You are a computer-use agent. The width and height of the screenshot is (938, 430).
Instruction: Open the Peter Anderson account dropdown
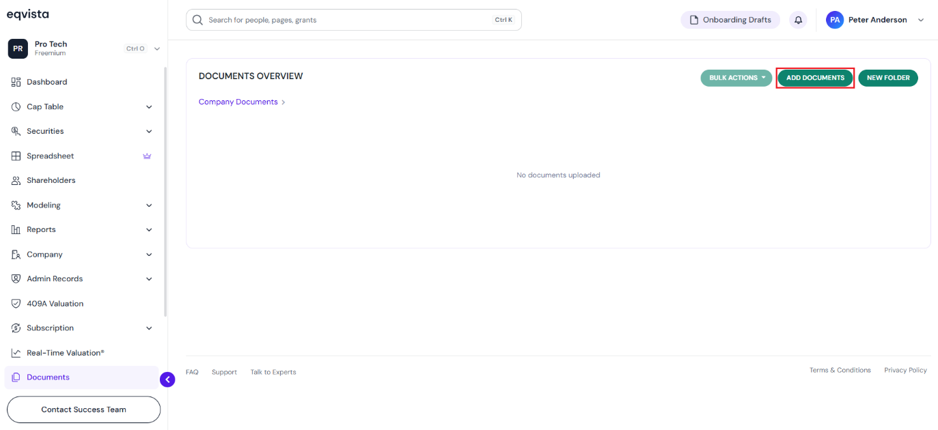[920, 20]
